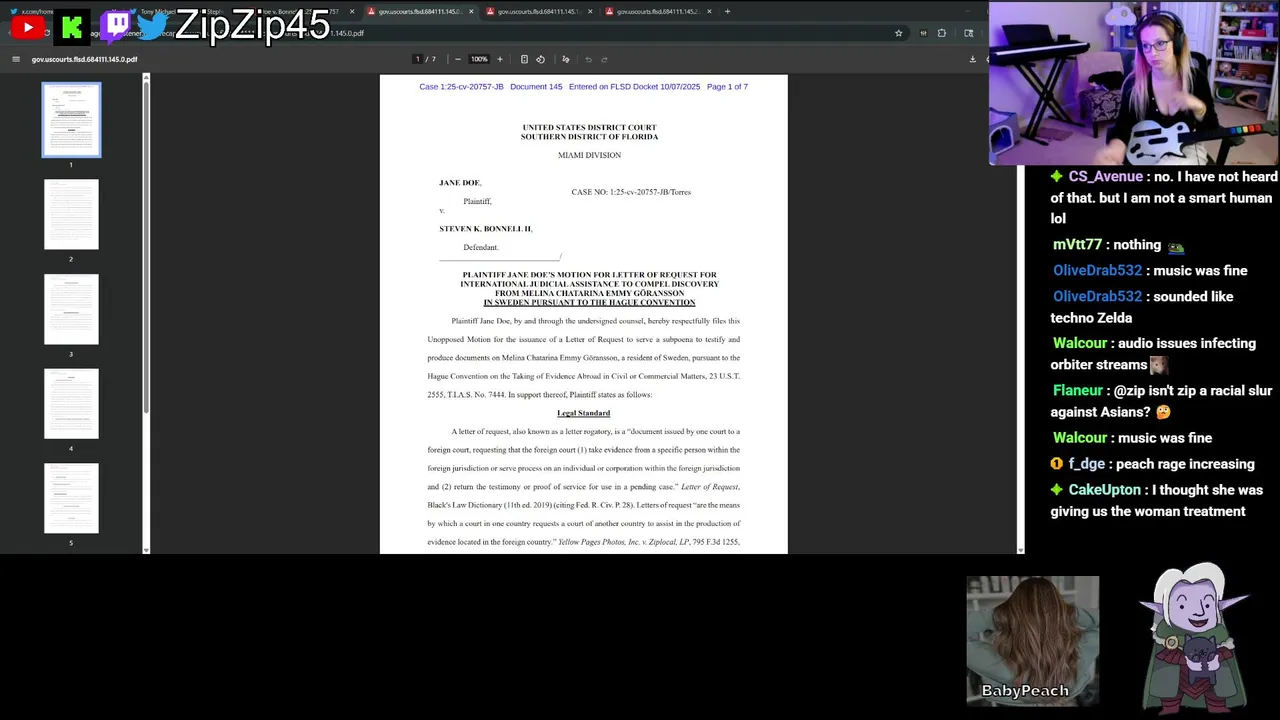Viewport: 1280px width, 720px height.
Task: Open page 4 thumbnail
Action: point(71,404)
